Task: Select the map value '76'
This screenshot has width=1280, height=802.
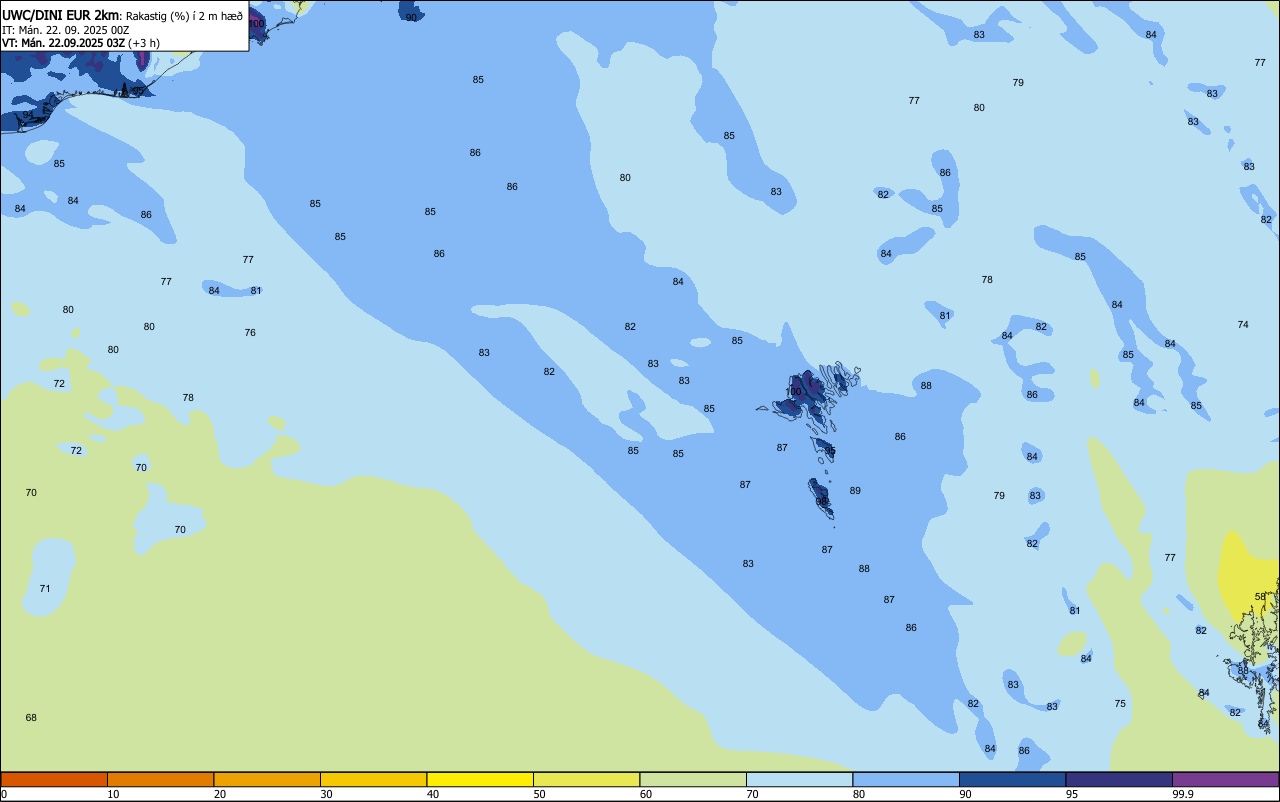Action: (250, 333)
